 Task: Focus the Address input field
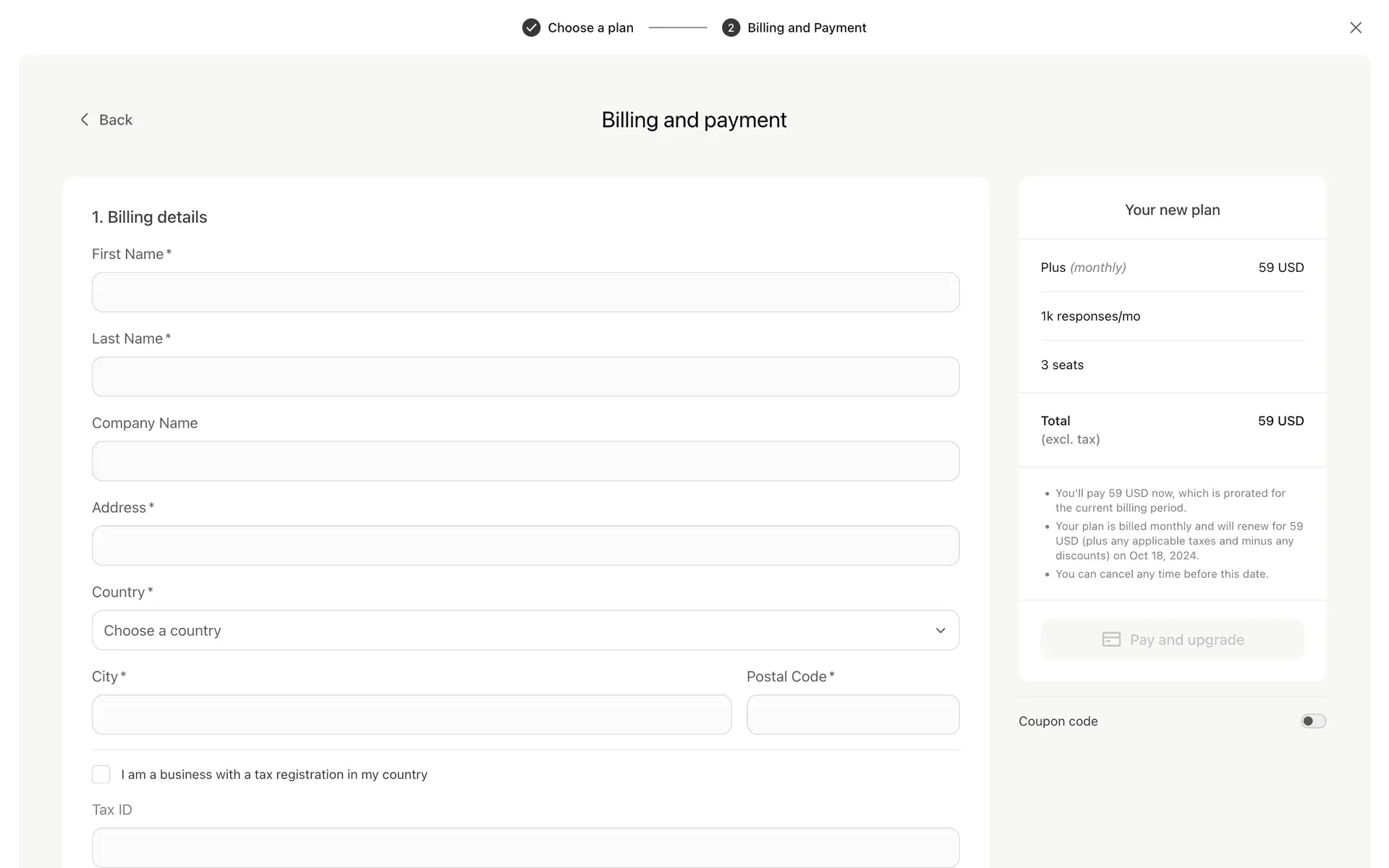click(525, 545)
